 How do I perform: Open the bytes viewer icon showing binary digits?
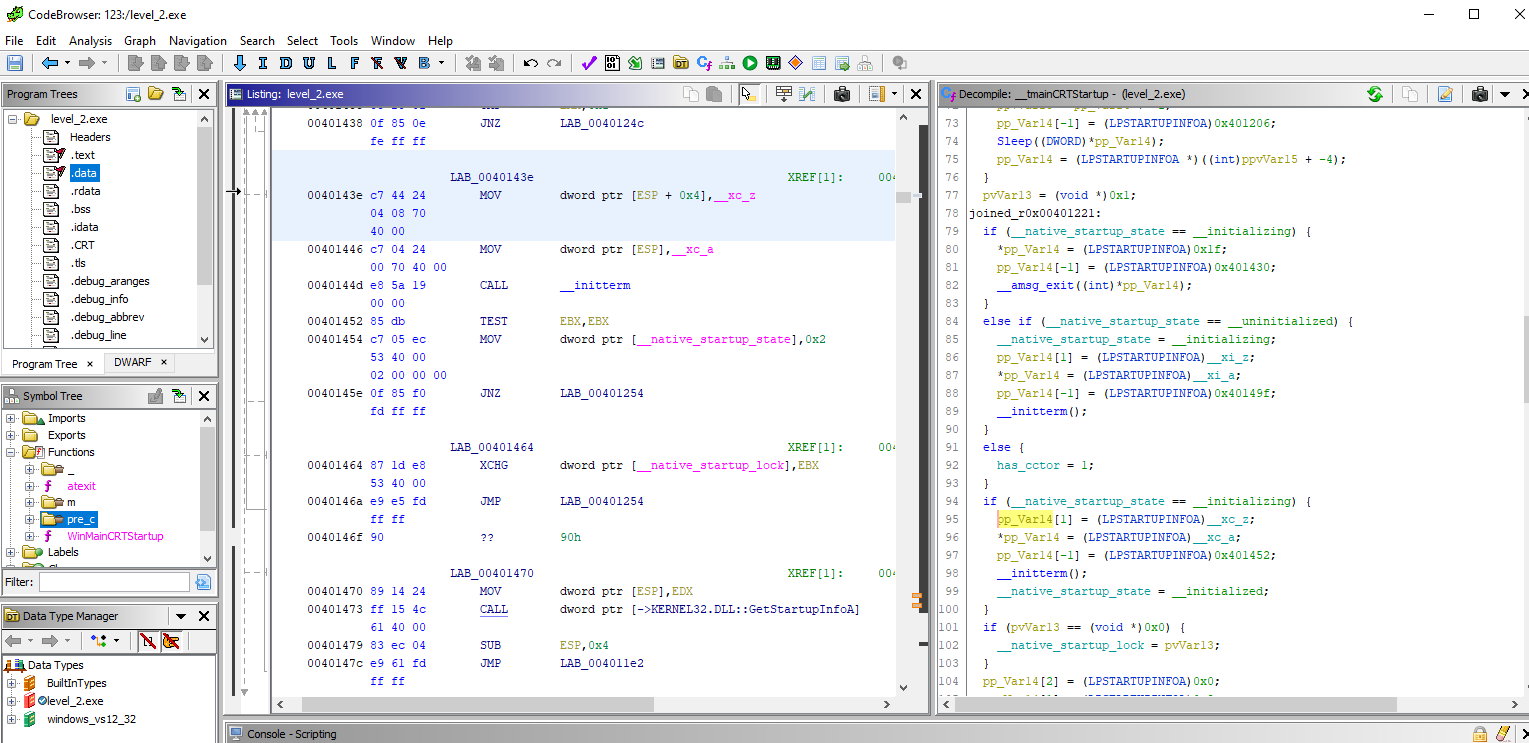(x=612, y=63)
